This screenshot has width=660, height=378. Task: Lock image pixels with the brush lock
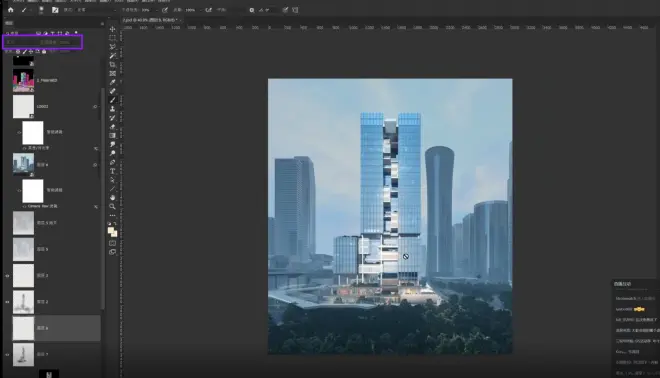[x=24, y=51]
